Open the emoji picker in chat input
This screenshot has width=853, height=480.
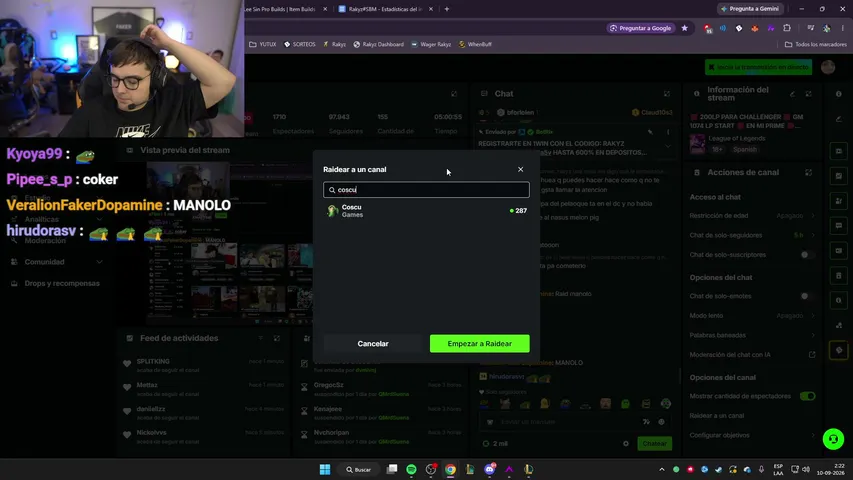[x=662, y=422]
